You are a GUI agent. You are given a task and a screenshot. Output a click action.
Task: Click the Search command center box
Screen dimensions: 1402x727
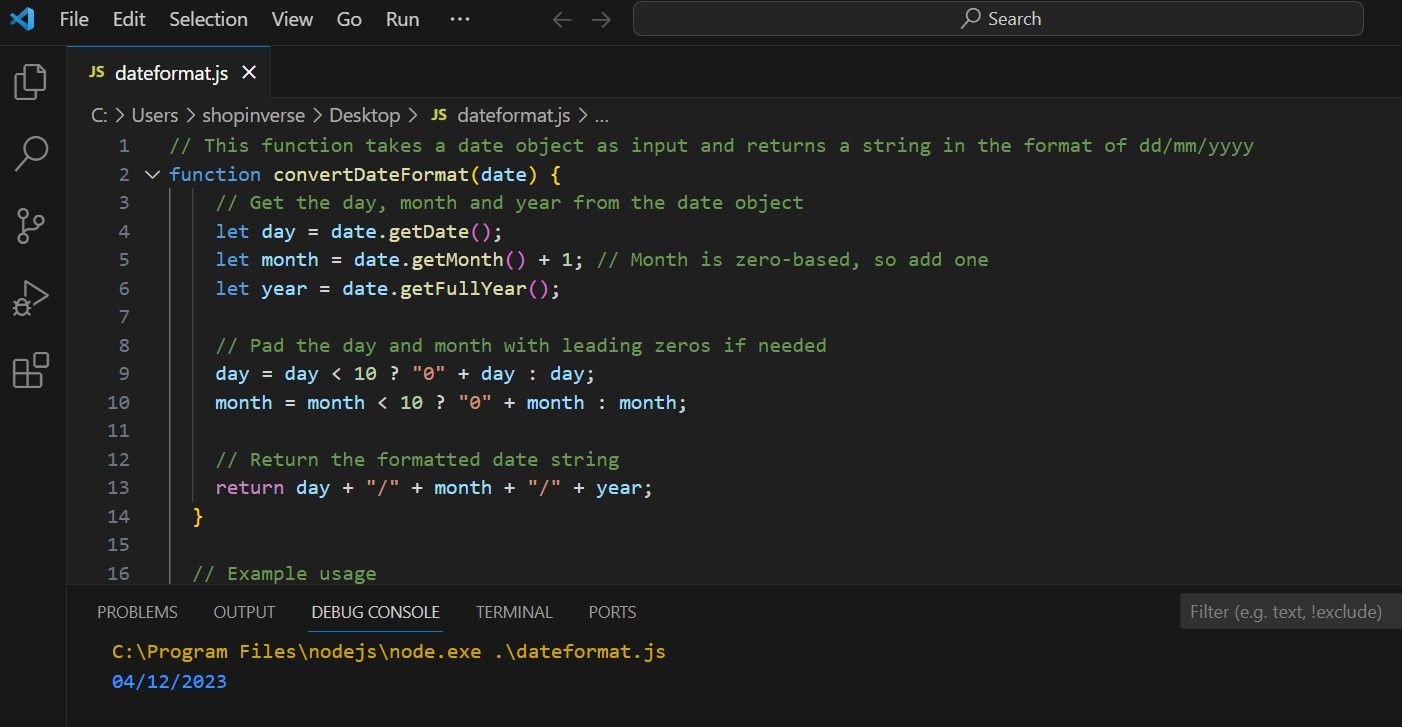pyautogui.click(x=998, y=19)
